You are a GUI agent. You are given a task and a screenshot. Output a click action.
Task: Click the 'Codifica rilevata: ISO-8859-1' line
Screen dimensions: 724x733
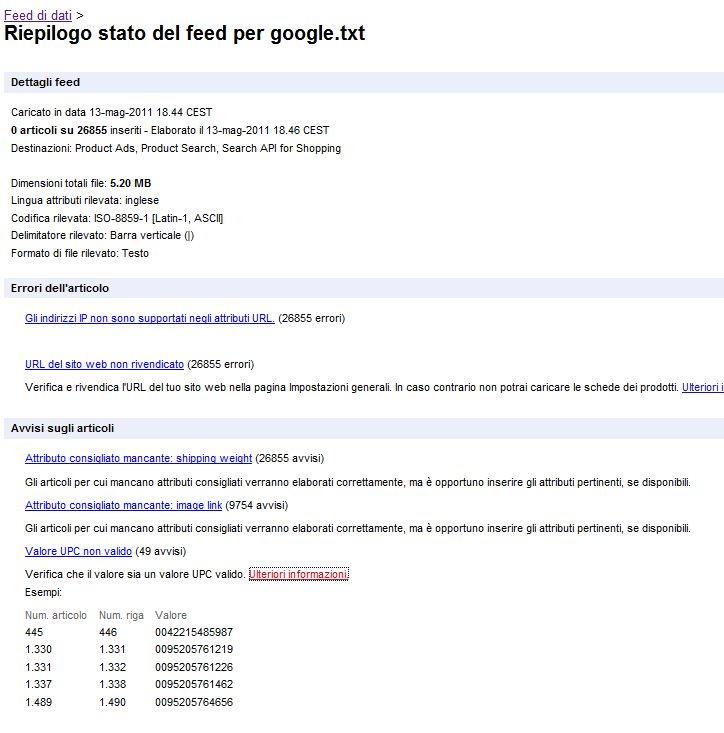pos(117,218)
